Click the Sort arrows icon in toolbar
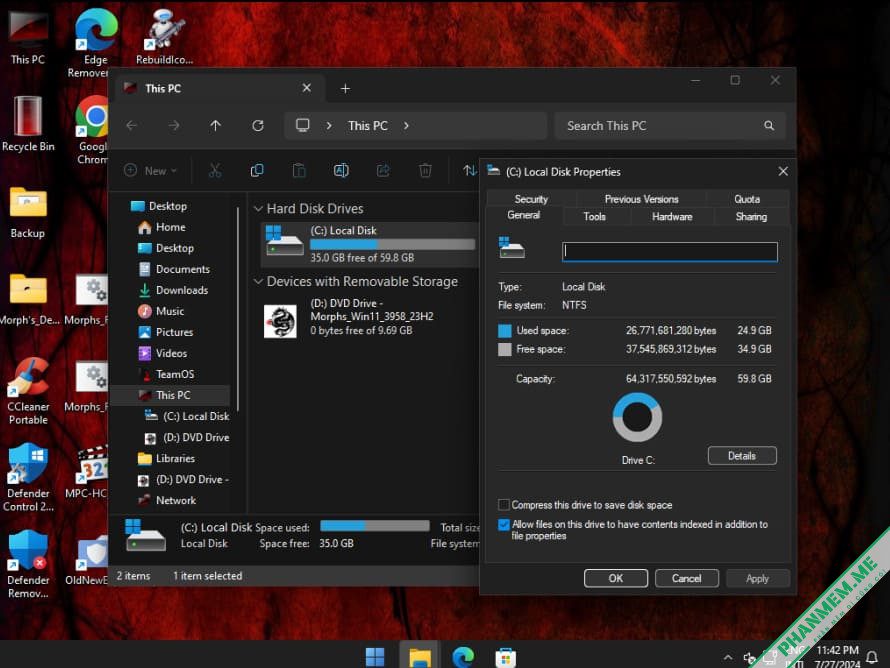 [469, 170]
